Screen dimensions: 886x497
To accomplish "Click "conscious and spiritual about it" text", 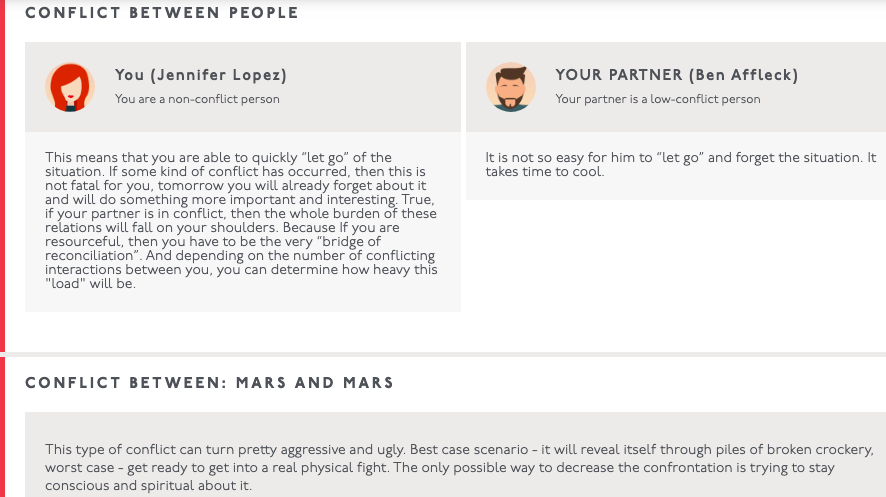I will click(x=148, y=486).
